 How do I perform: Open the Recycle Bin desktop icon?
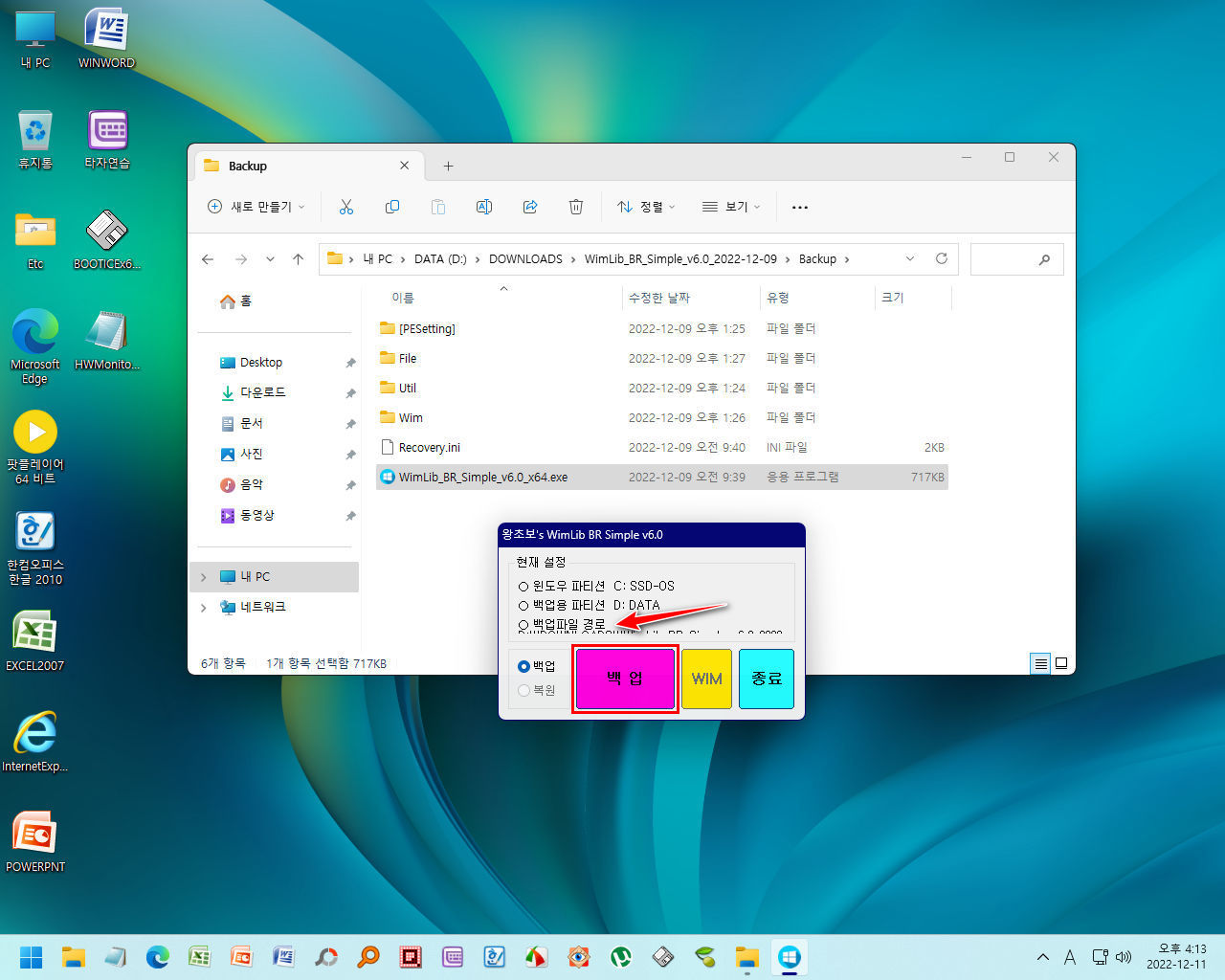[35, 139]
